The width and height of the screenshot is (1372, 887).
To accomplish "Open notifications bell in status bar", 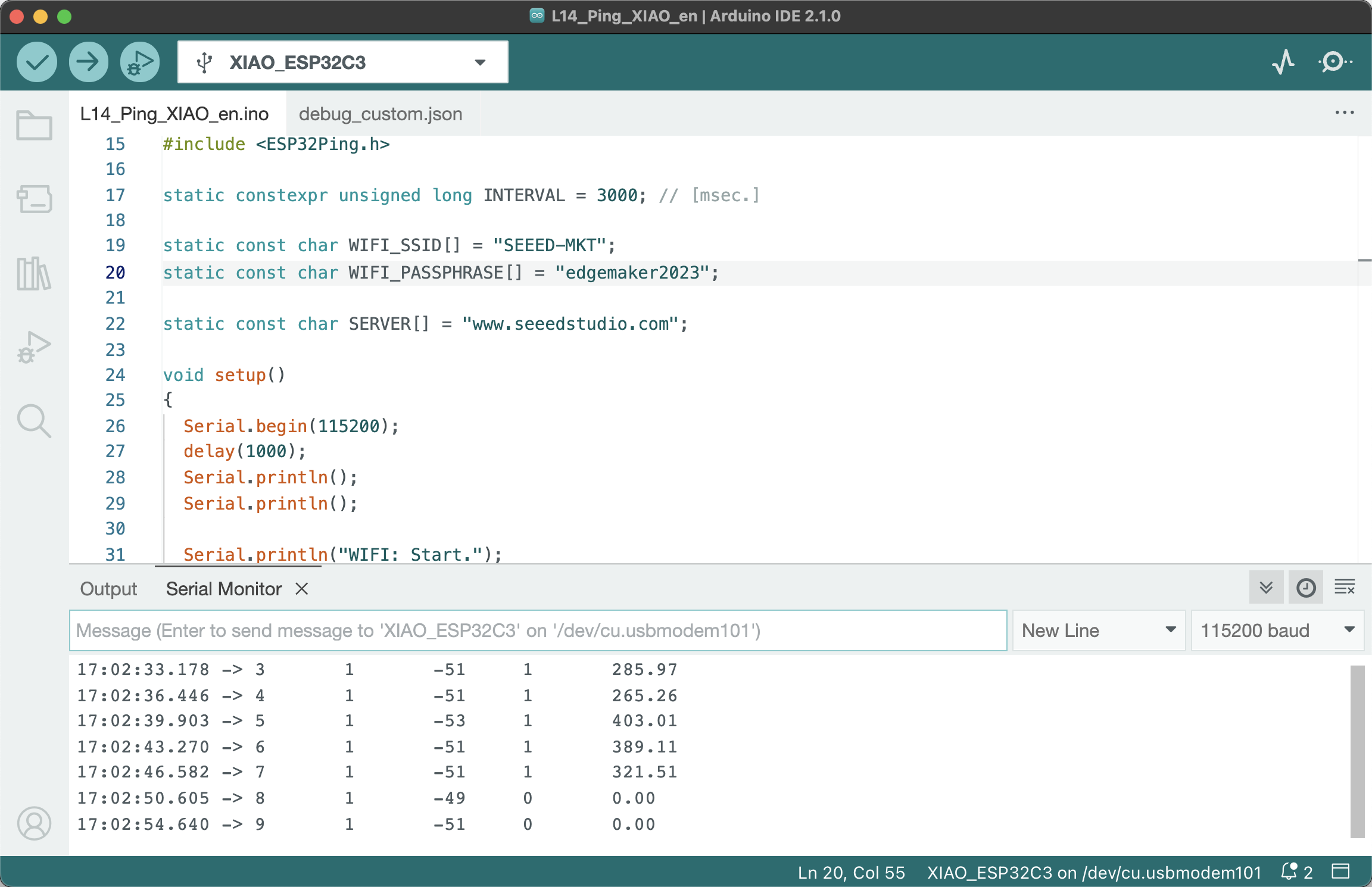I will 1296,873.
